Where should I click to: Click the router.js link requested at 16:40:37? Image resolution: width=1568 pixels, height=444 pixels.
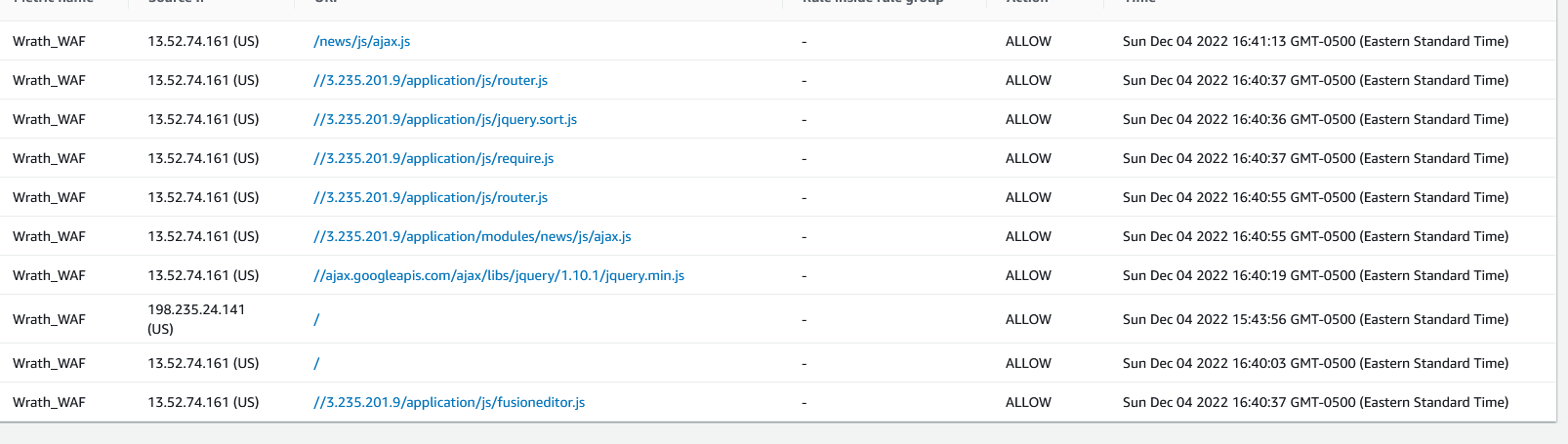430,80
